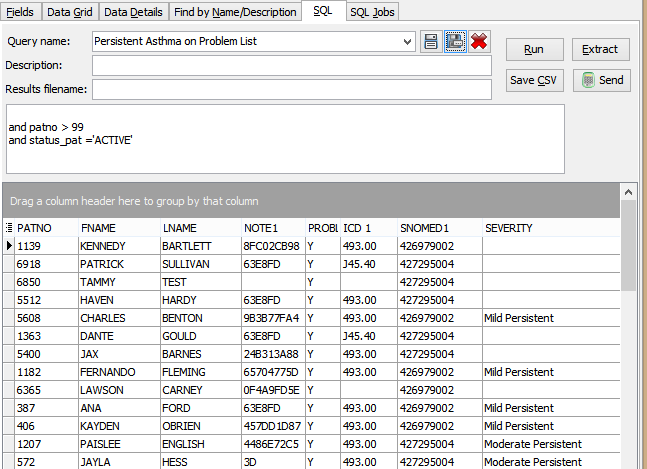Click scroll-up arrow of results grid
Image resolution: width=647 pixels, height=469 pixels.
(628, 192)
